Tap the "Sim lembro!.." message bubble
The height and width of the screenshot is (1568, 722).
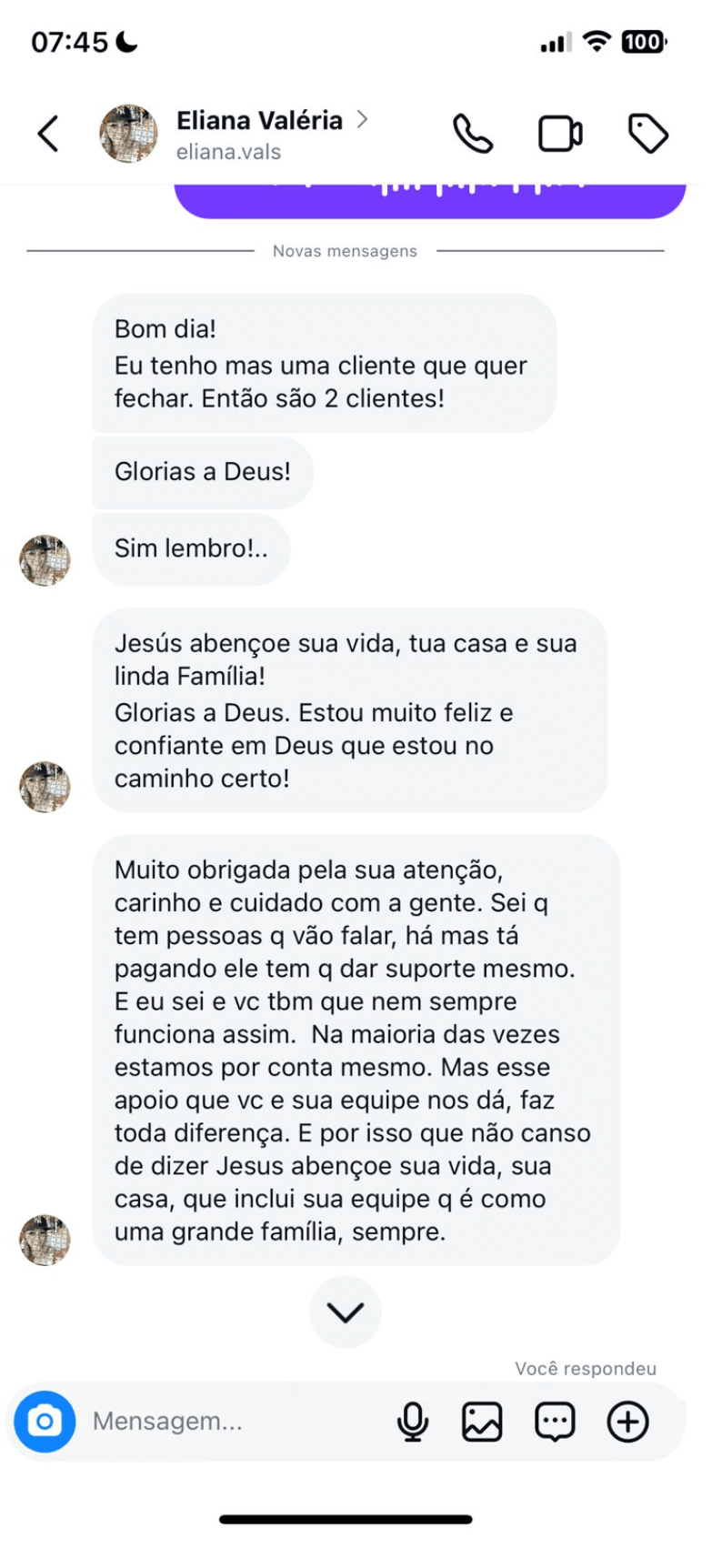(x=191, y=548)
